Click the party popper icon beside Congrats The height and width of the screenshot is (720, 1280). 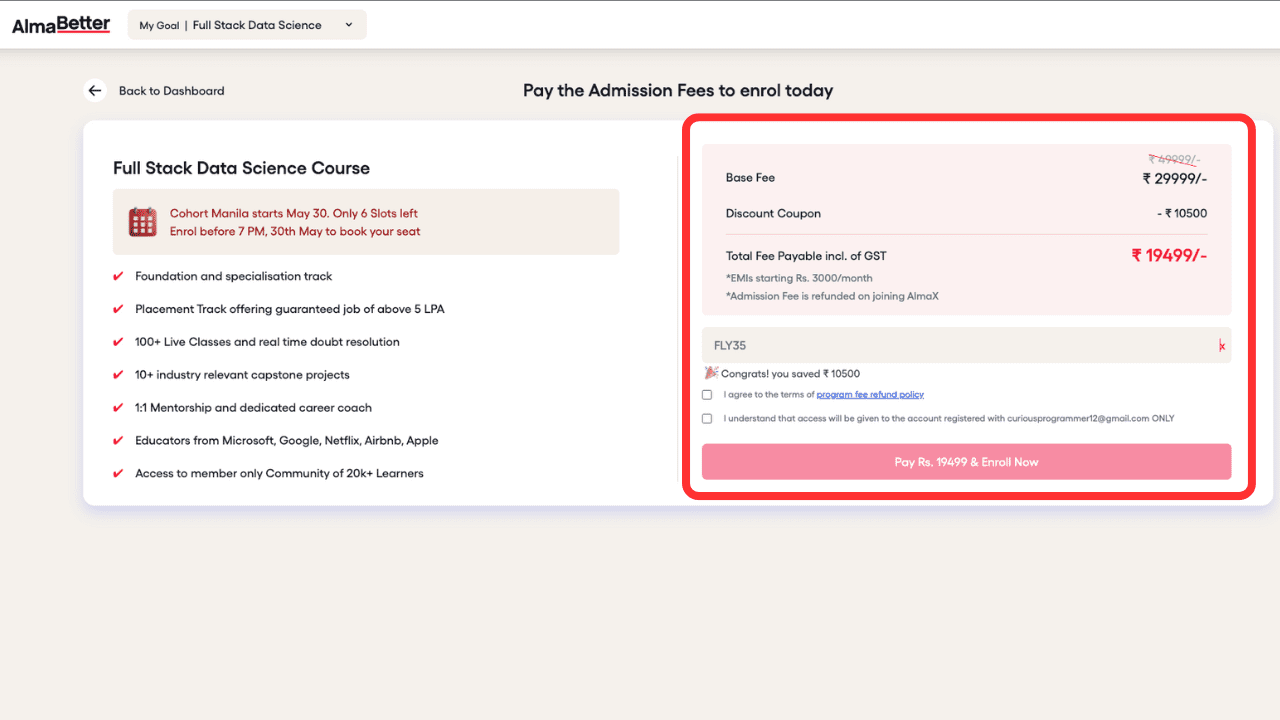[x=711, y=373]
